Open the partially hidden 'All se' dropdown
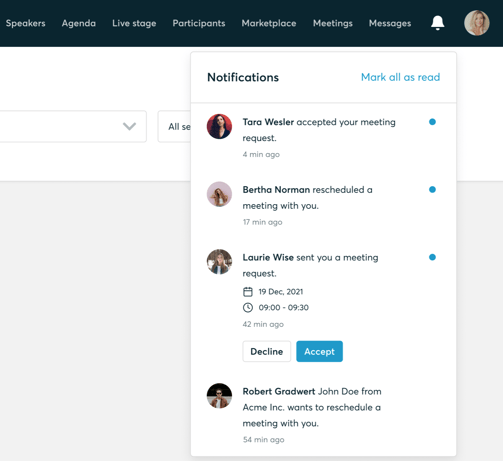 click(174, 126)
